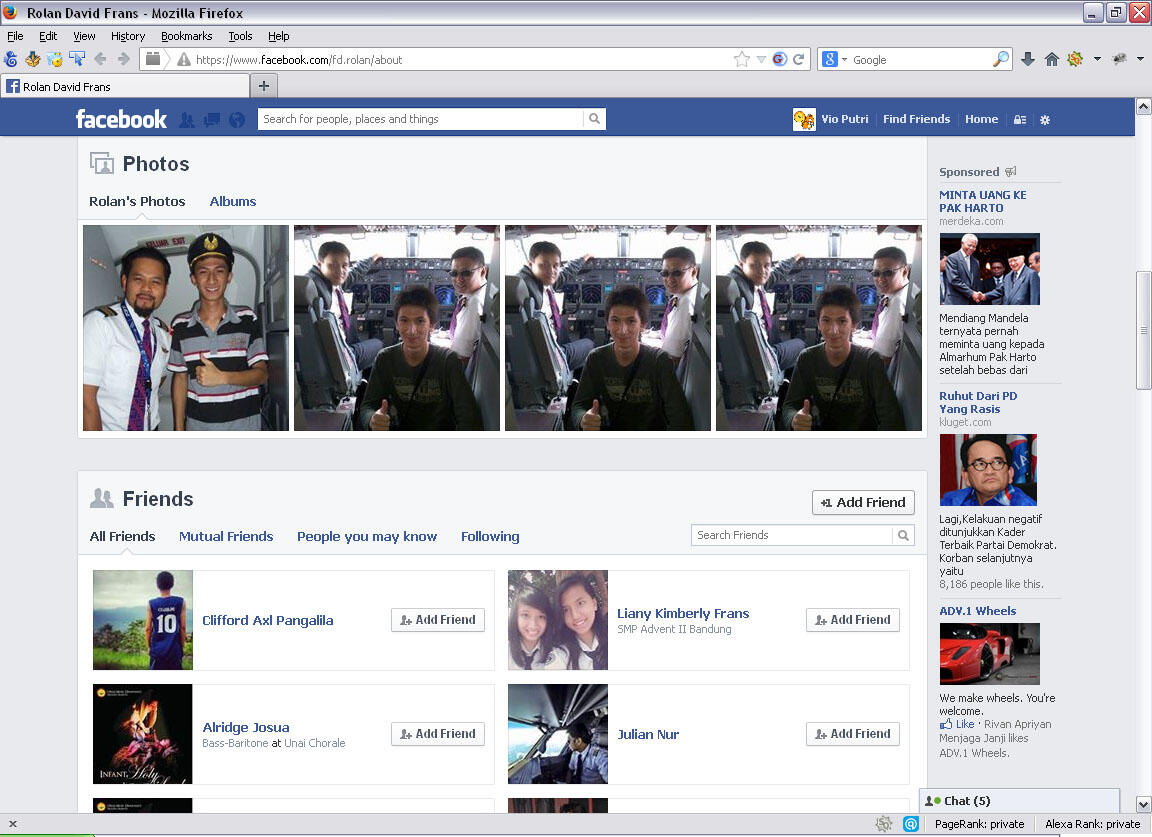1152x837 pixels.
Task: Open the People you may know tab
Action: (367, 536)
